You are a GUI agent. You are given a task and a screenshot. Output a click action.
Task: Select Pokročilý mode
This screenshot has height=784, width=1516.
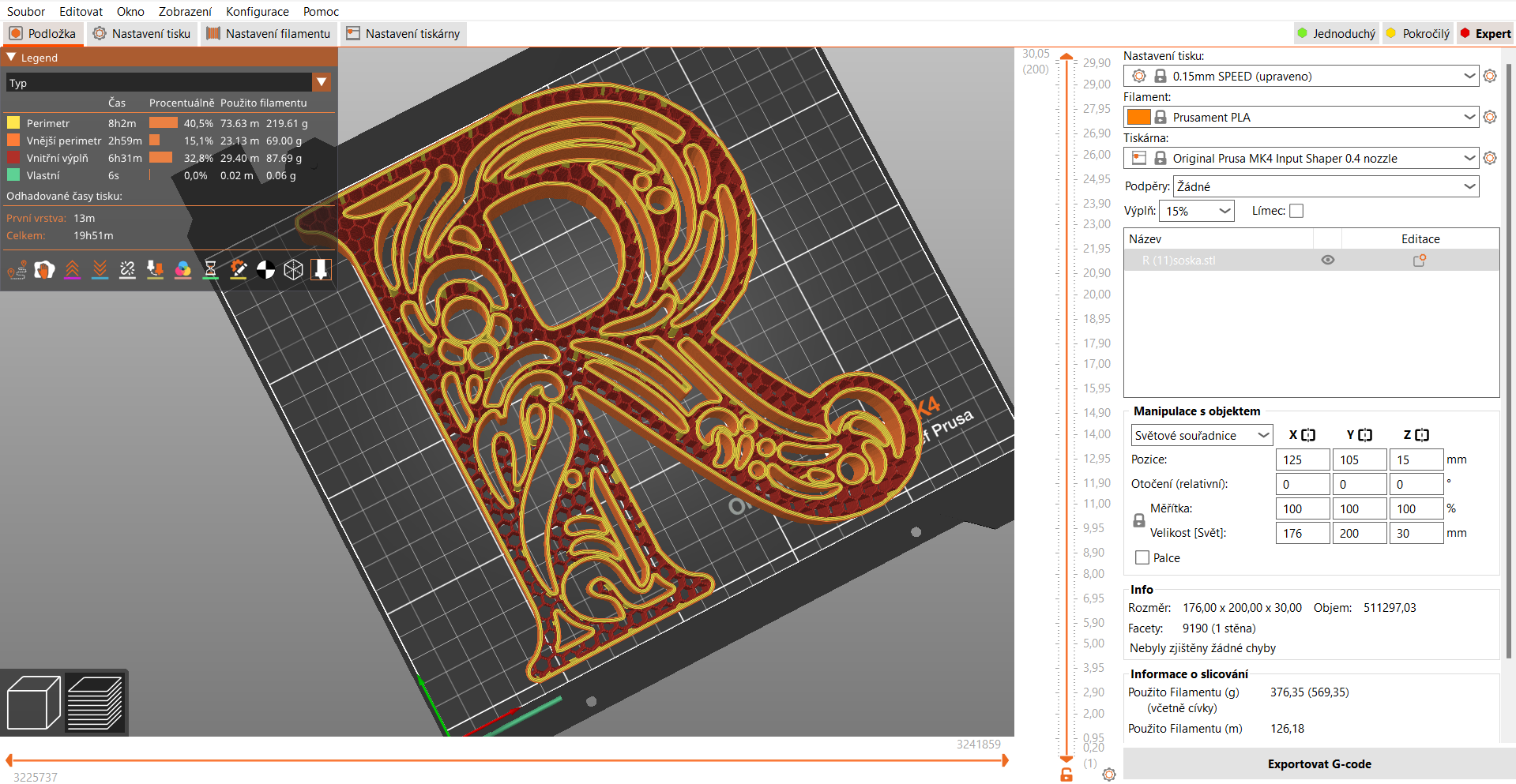coord(1418,33)
